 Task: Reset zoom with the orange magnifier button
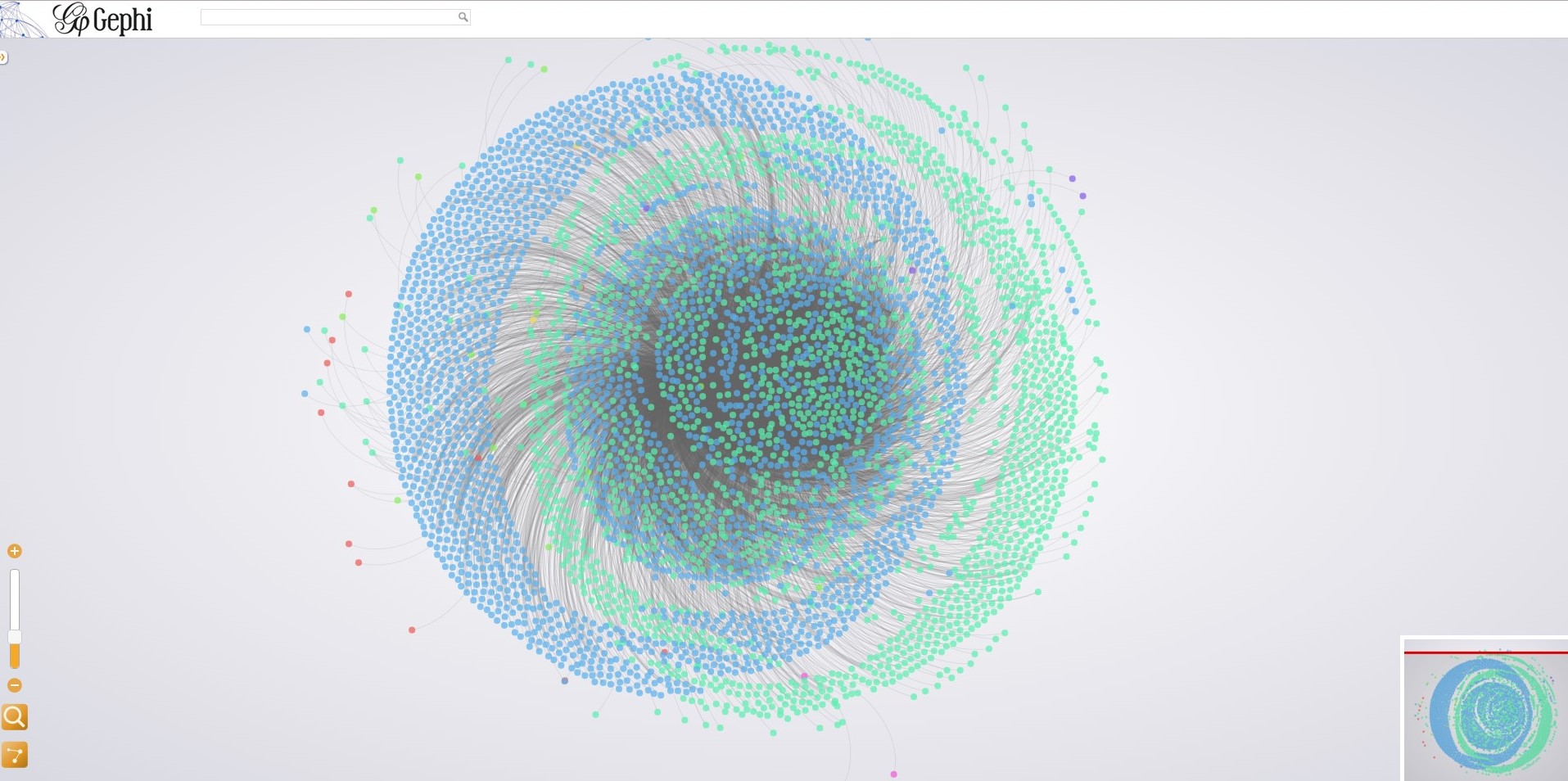tap(15, 717)
